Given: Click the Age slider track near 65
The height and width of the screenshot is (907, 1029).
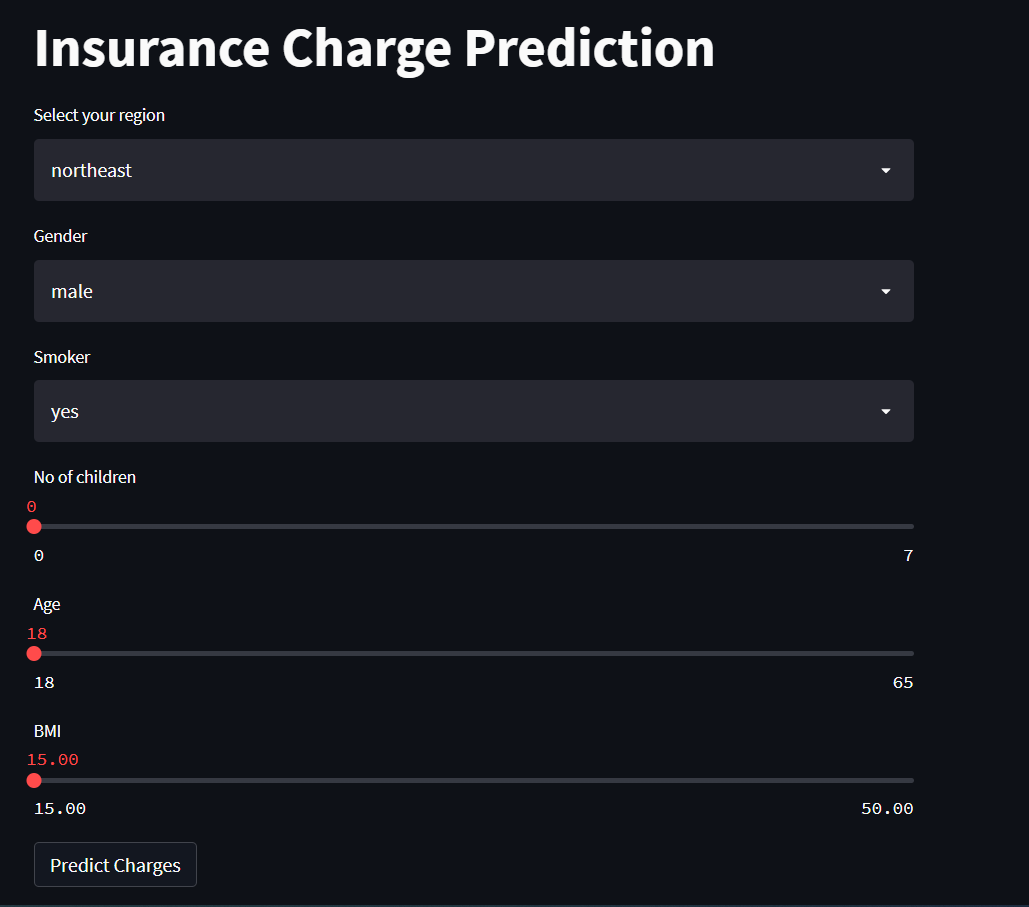Looking at the screenshot, I should [x=890, y=653].
